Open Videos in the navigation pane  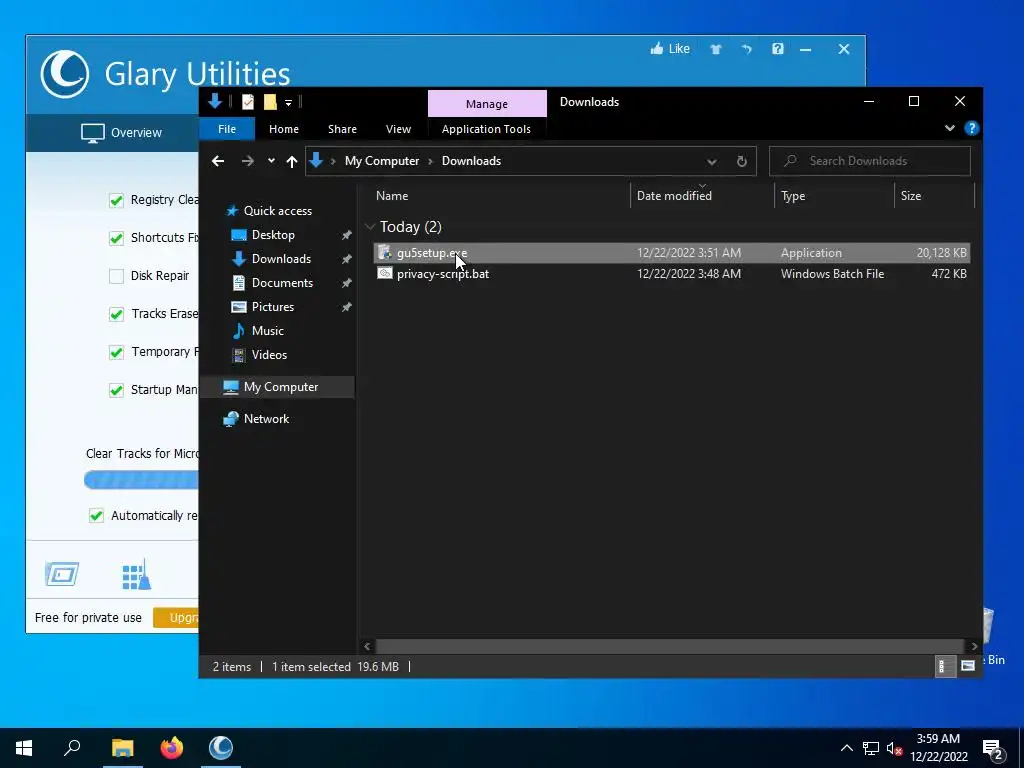tap(269, 355)
